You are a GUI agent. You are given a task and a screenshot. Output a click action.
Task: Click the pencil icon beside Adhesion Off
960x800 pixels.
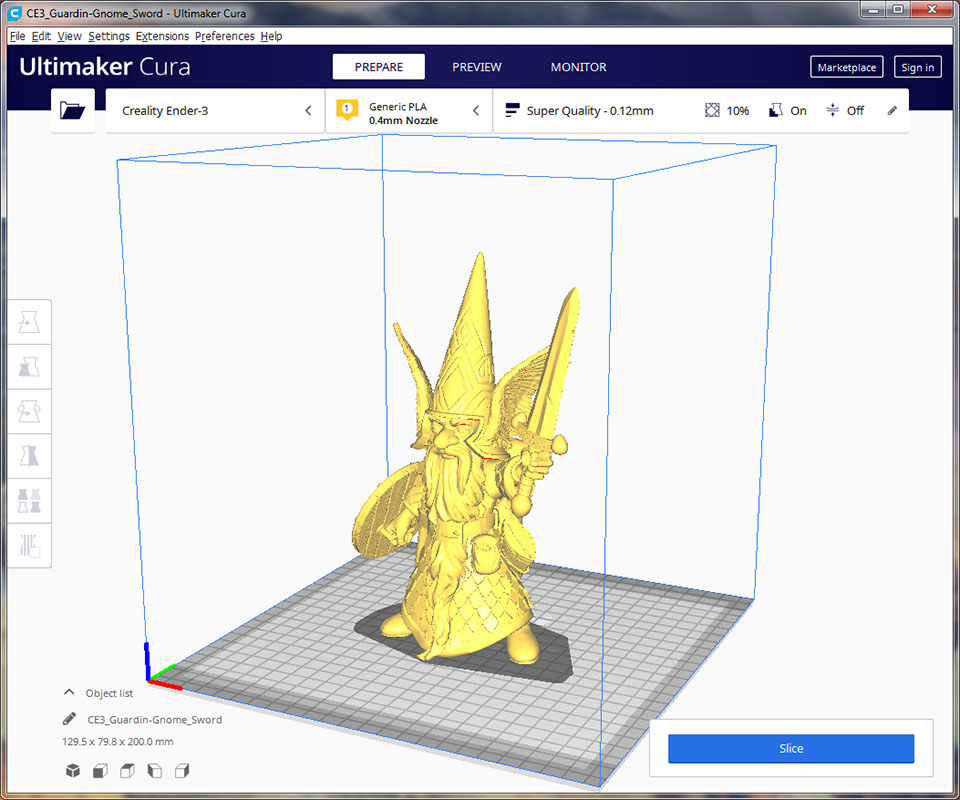tap(892, 111)
